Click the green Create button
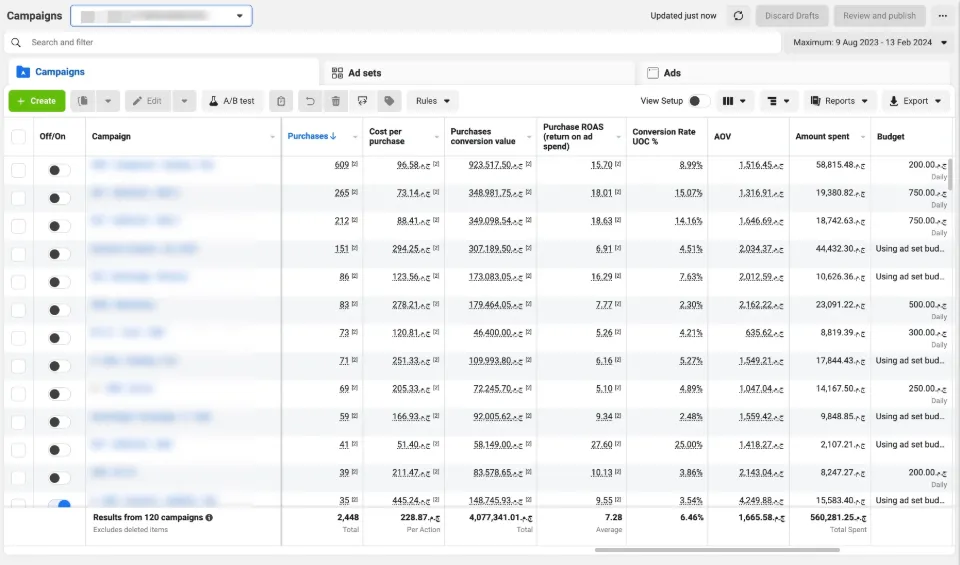 click(37, 101)
